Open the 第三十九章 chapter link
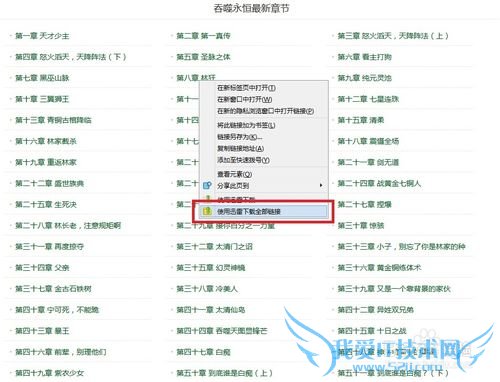Viewport: 500px width, 382px height. pyautogui.click(x=394, y=289)
